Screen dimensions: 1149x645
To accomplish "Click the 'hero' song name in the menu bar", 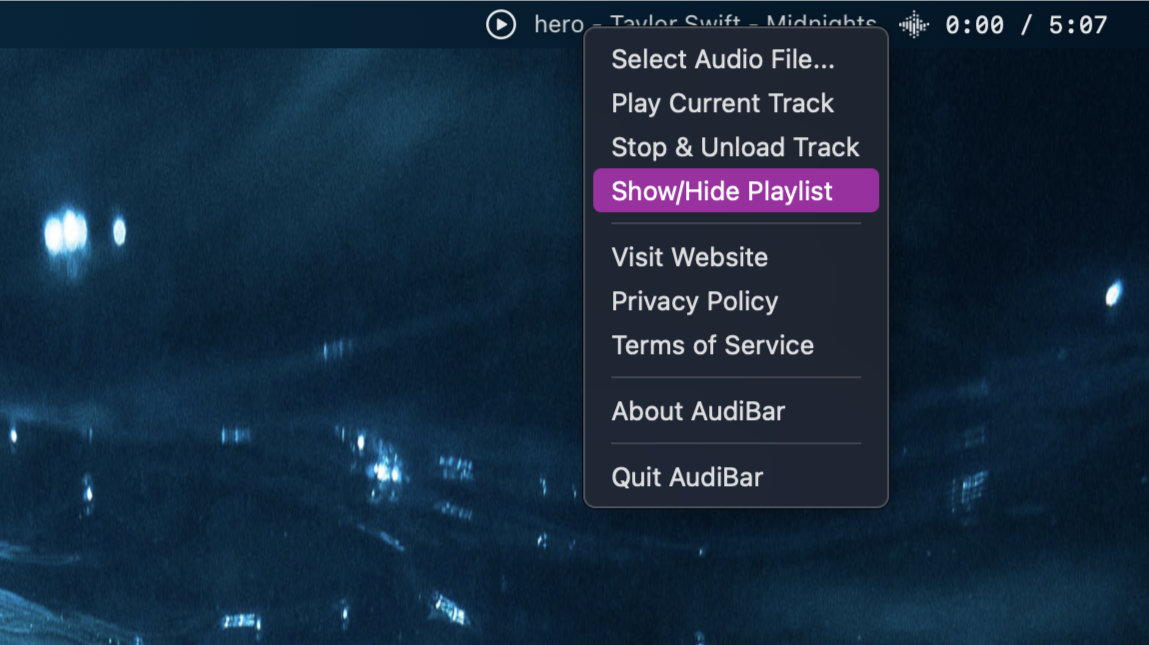I will coord(559,24).
